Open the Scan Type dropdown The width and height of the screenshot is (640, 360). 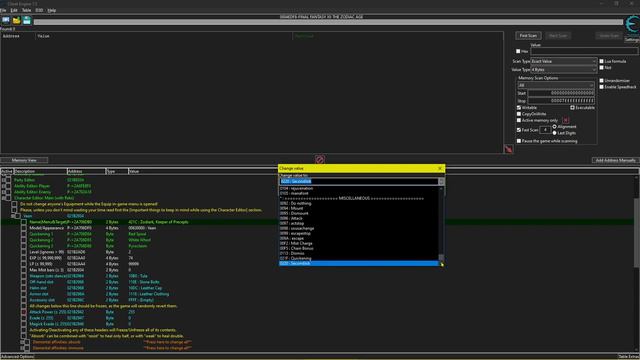(563, 61)
